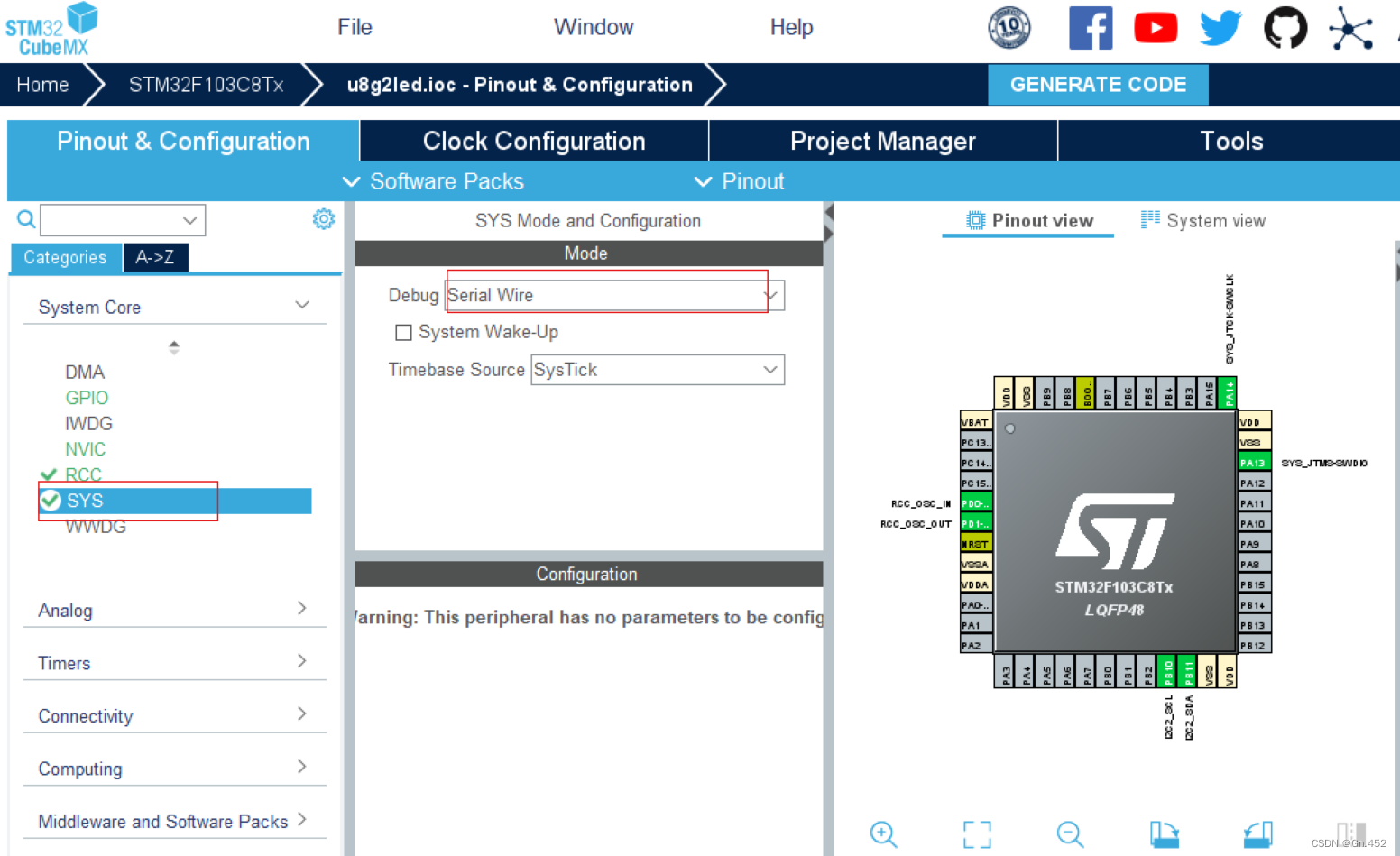Switch to Tools tab
The height and width of the screenshot is (856, 1400).
pos(1230,141)
